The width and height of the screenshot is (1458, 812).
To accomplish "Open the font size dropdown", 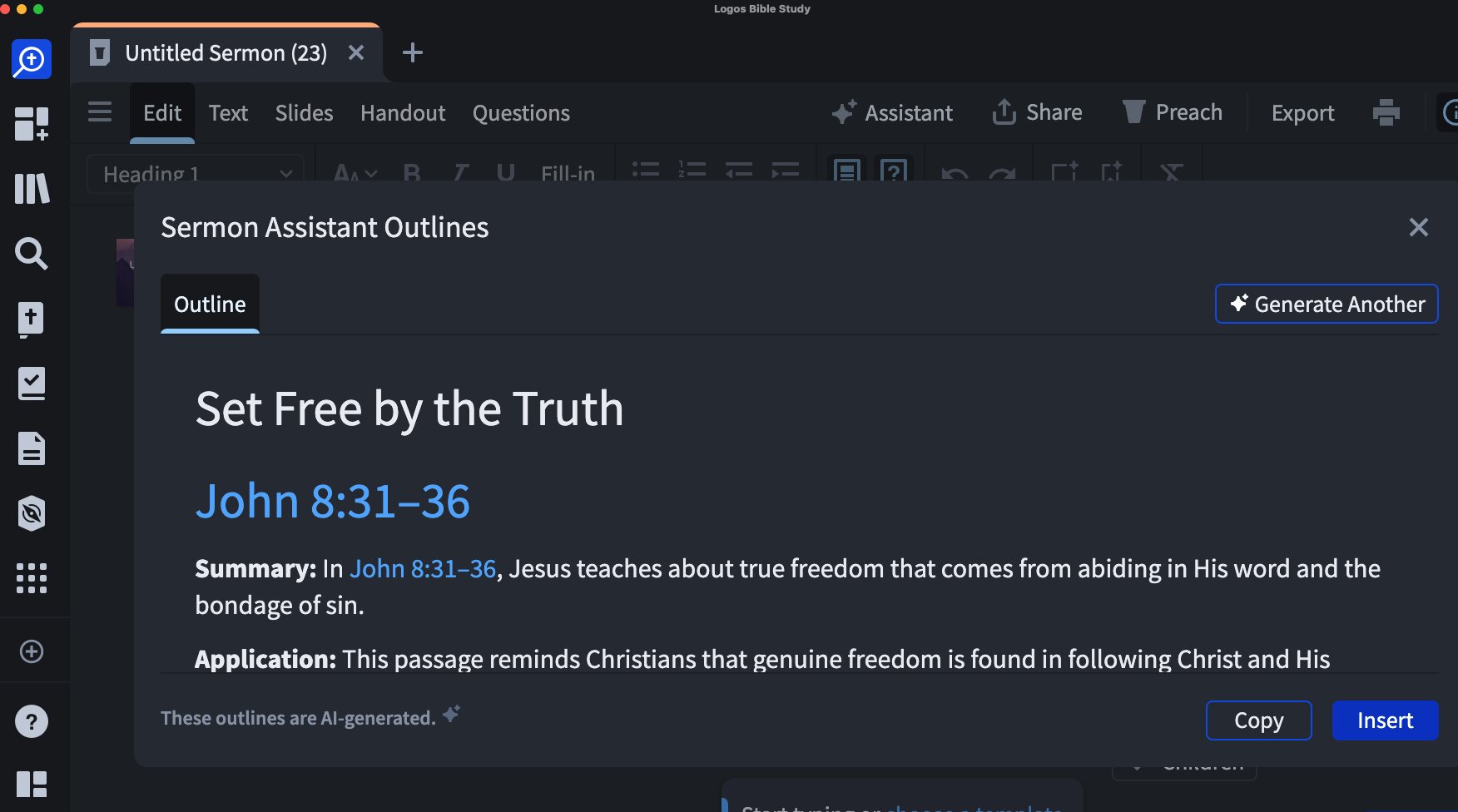I will click(x=355, y=173).
